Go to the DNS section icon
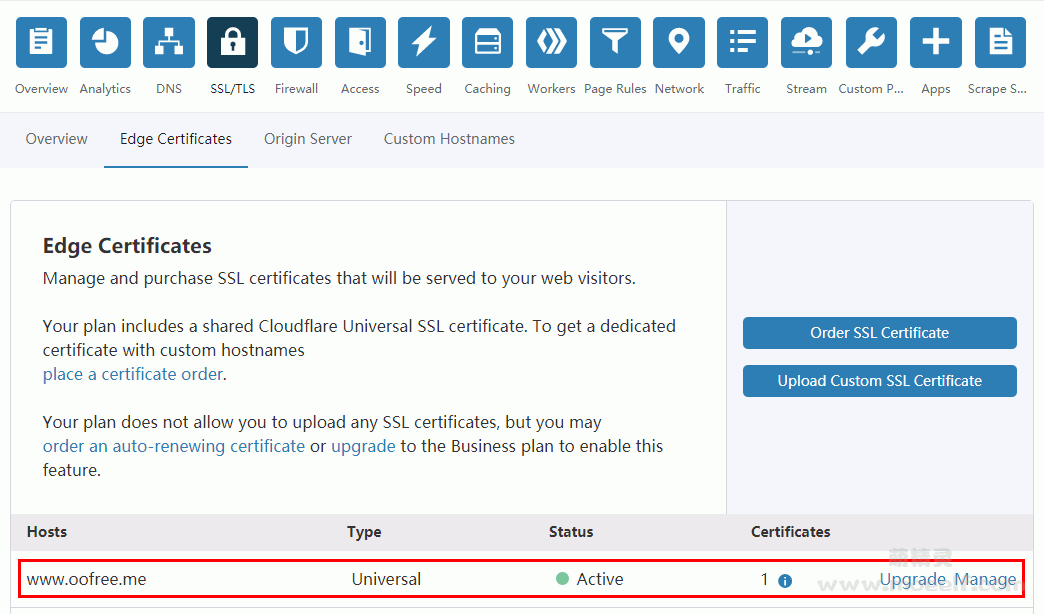 tap(169, 42)
